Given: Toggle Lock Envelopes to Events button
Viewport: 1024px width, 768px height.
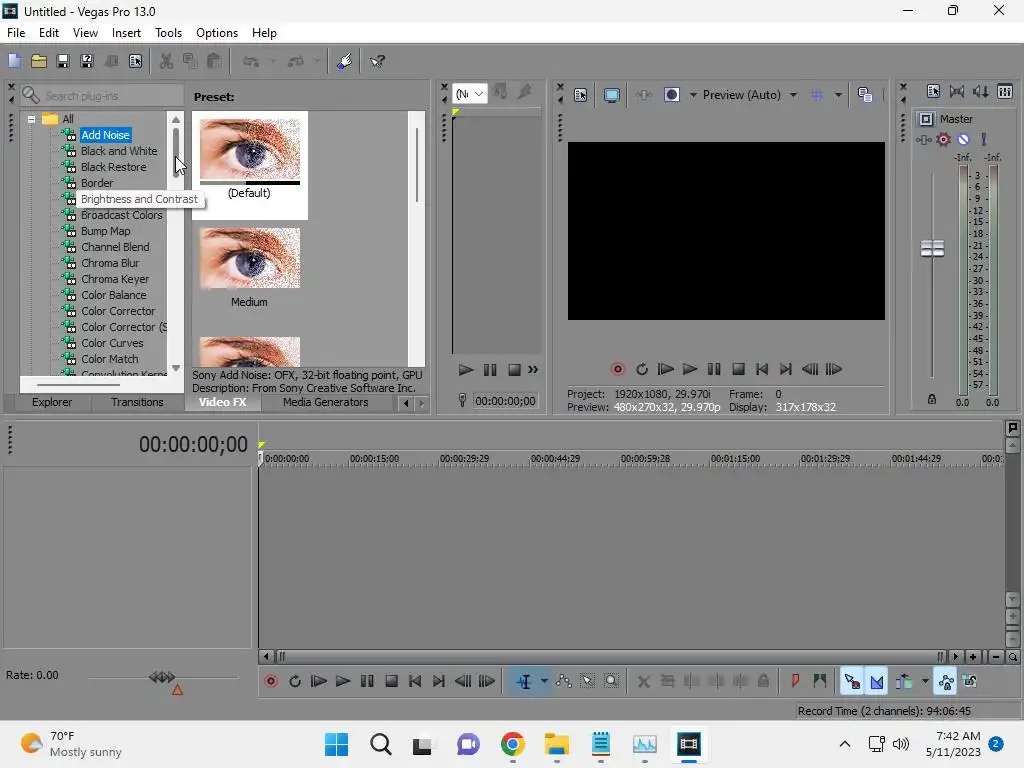Looking at the screenshot, I should [946, 682].
